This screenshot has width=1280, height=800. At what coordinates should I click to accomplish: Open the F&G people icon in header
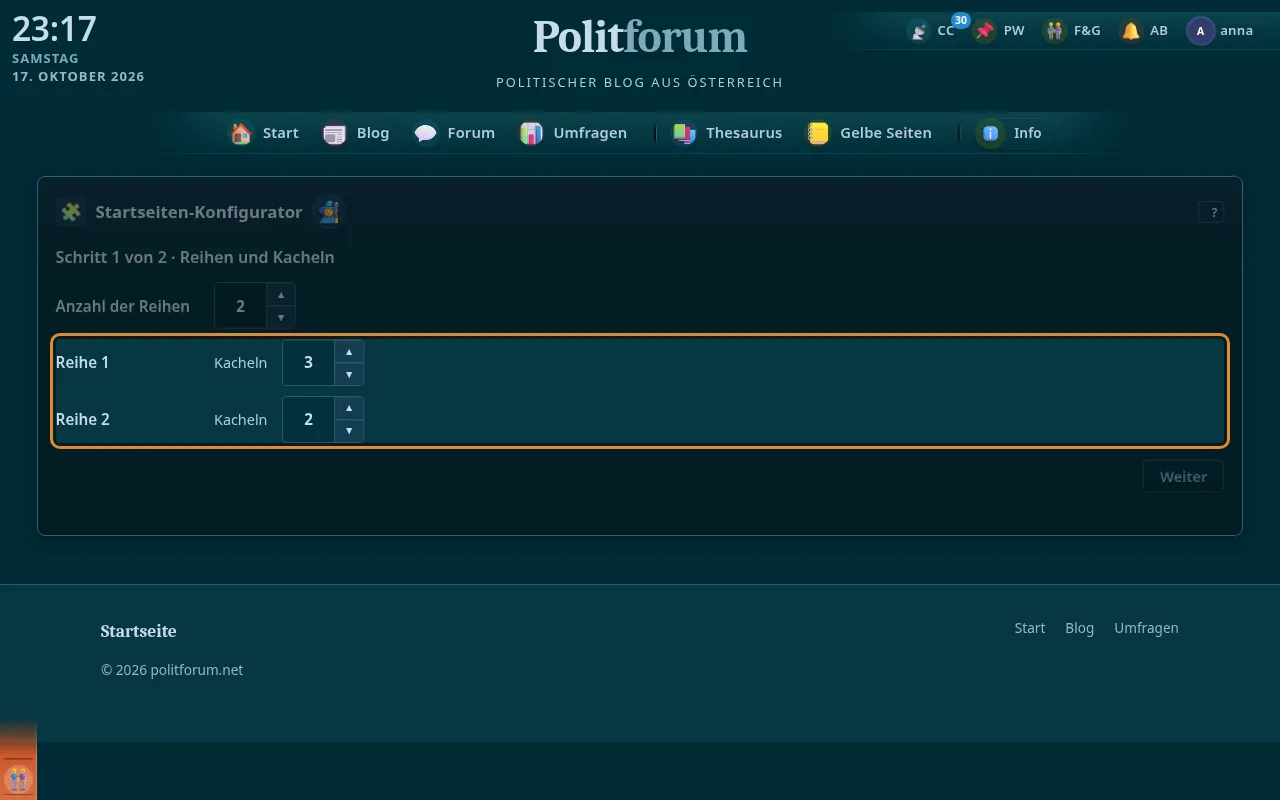click(x=1055, y=31)
